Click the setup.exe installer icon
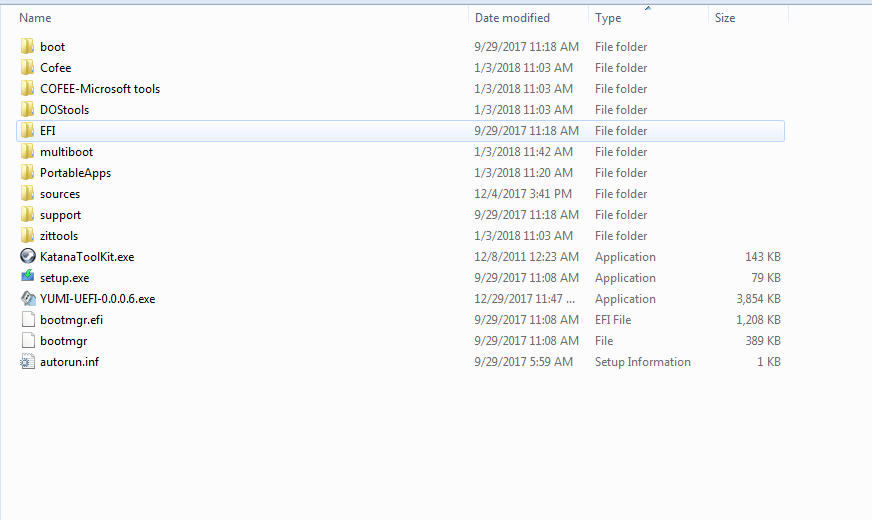The image size is (872, 520). click(27, 276)
